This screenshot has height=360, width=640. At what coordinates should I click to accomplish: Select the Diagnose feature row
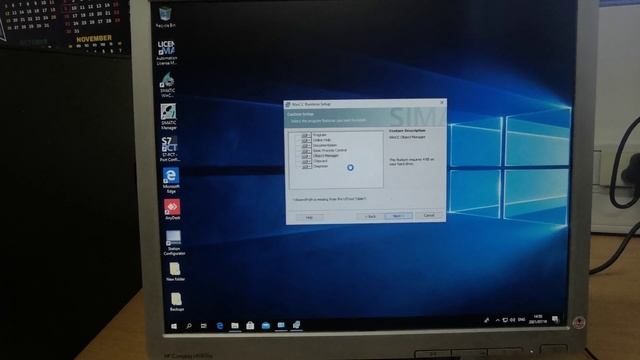[x=321, y=166]
